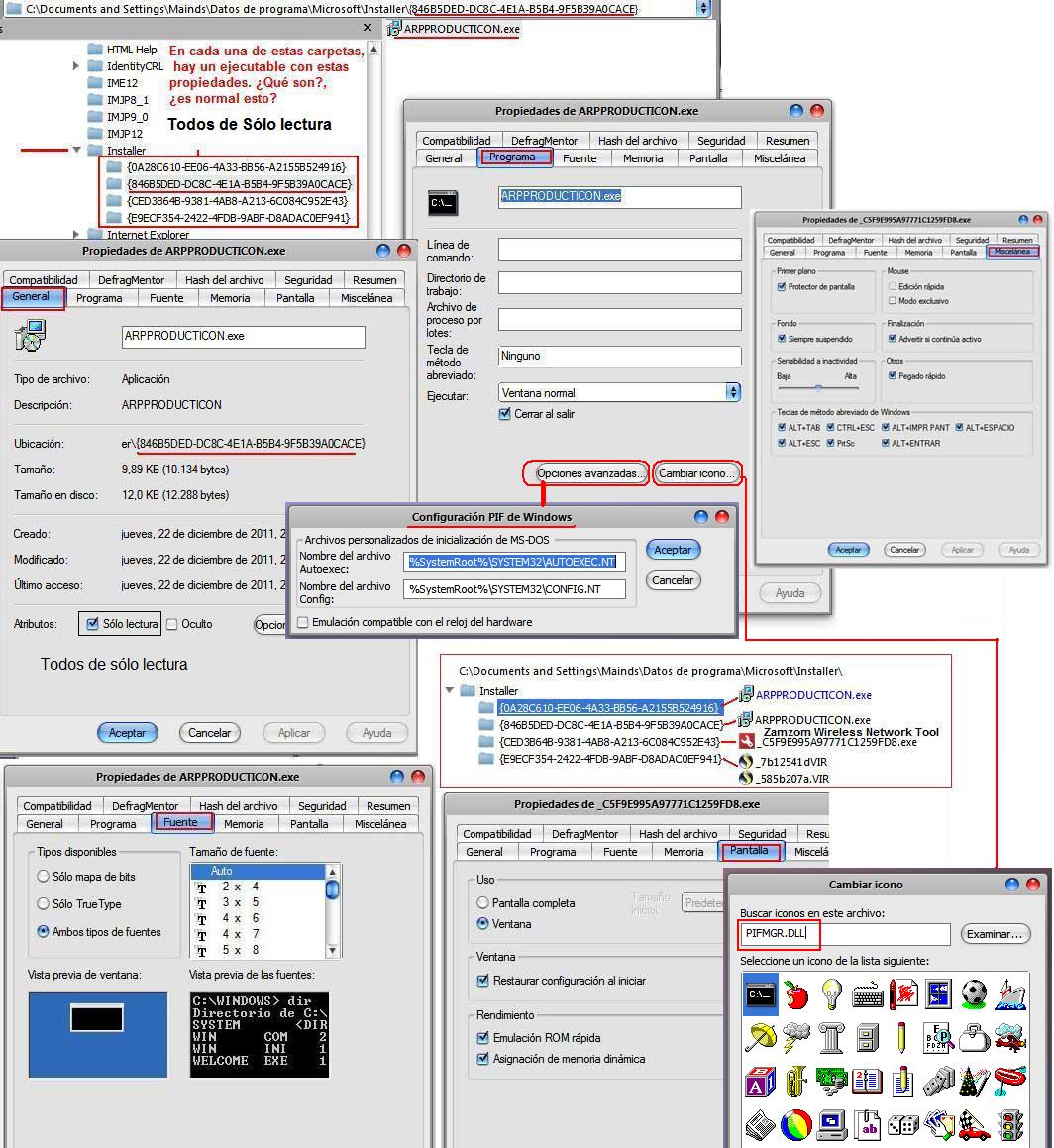The height and width of the screenshot is (1148, 1054).
Task: Select the pair of dice icon
Action: pos(902,1125)
